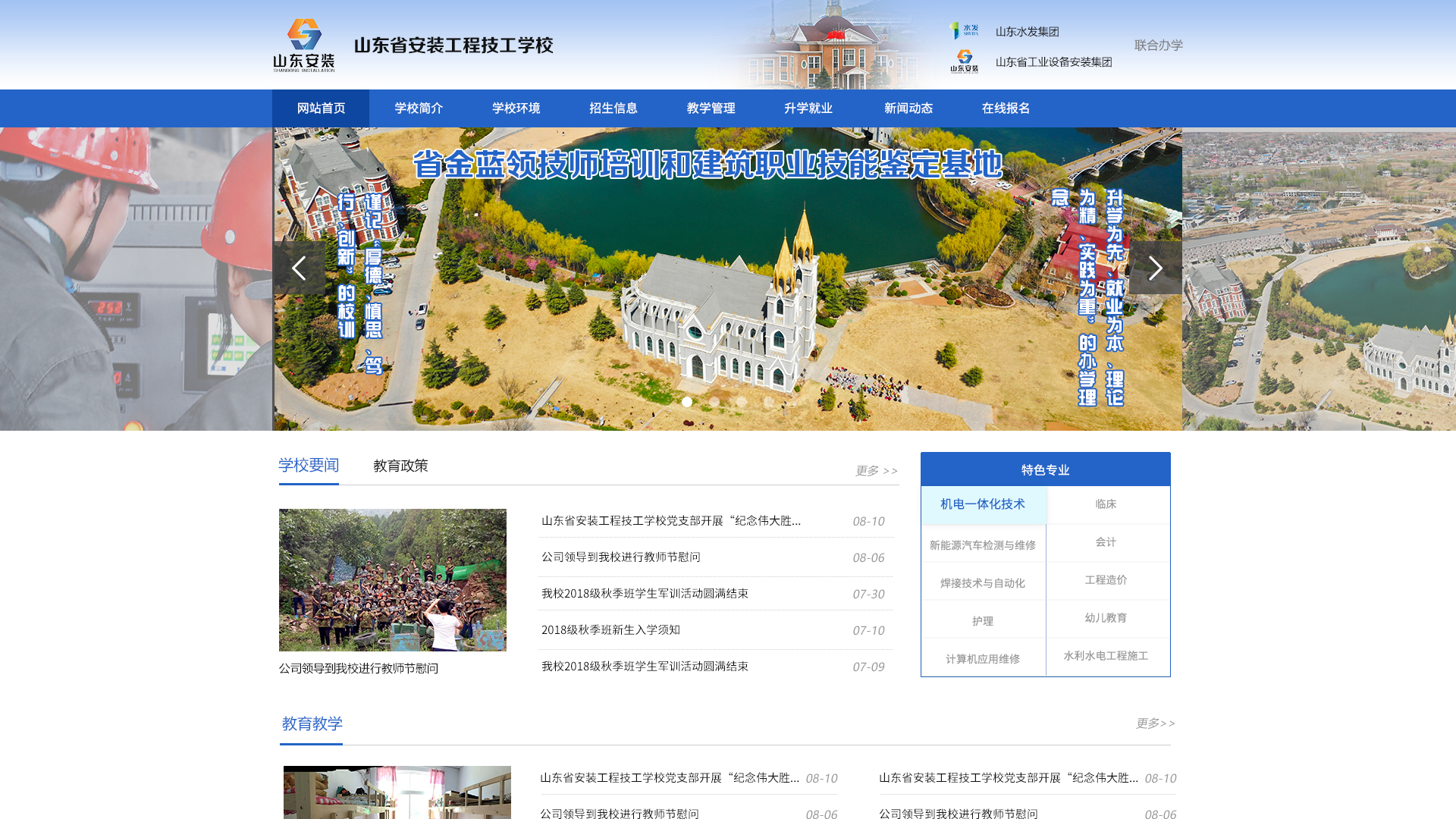Screen dimensions: 1456x819
Task: Select 新能源汽车检测与维修 major
Action: [x=983, y=545]
